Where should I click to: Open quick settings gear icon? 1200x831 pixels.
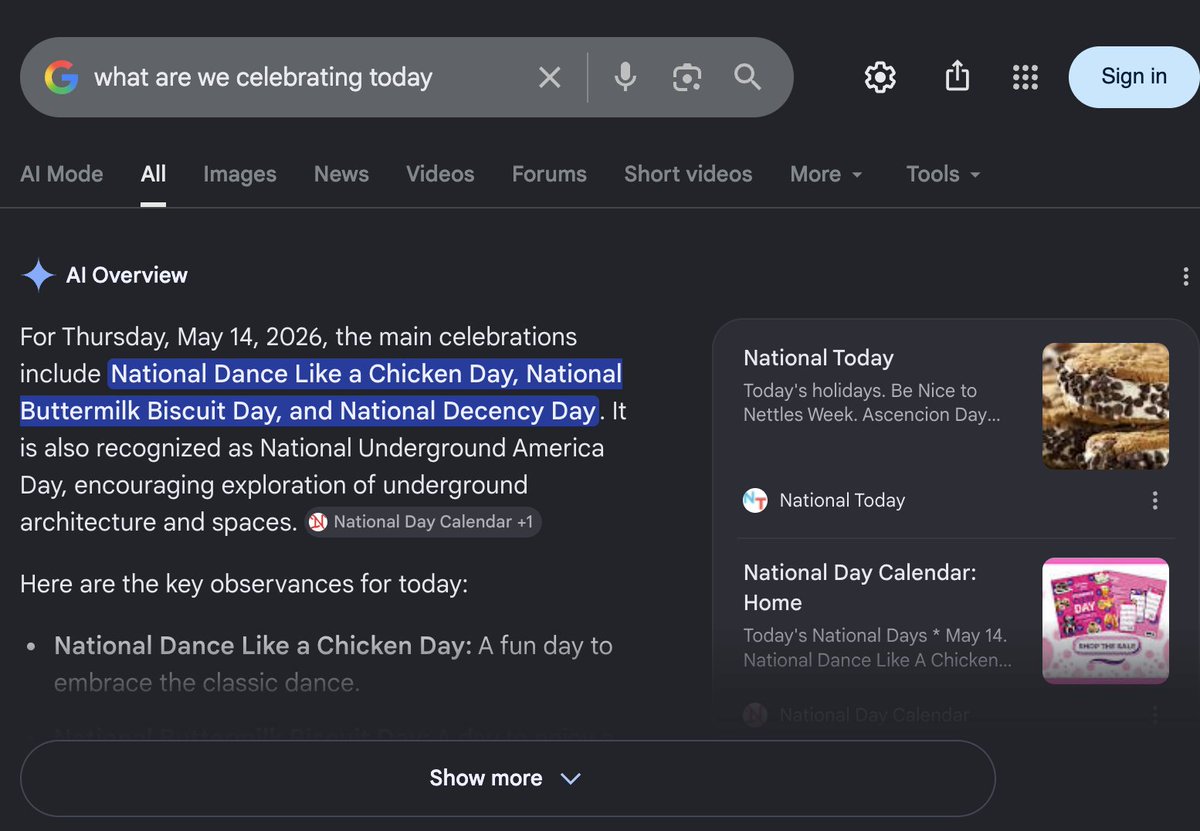coord(880,77)
